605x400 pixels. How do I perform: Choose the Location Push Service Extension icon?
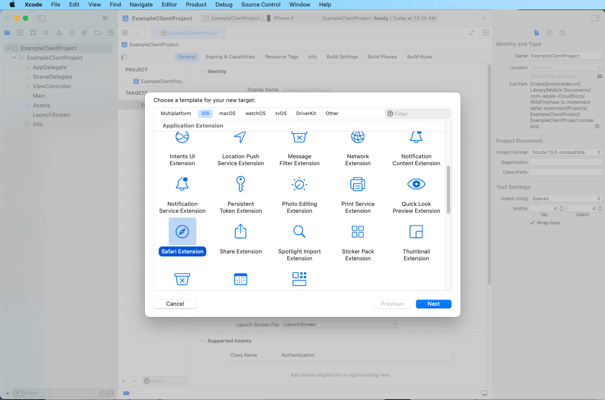(x=240, y=137)
